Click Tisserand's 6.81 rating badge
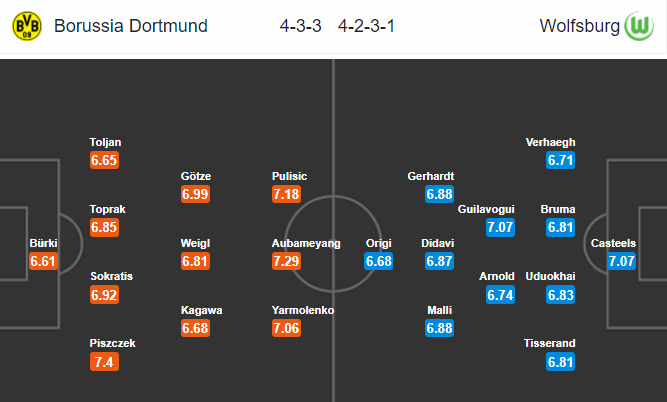Image resolution: width=667 pixels, height=402 pixels. click(561, 362)
